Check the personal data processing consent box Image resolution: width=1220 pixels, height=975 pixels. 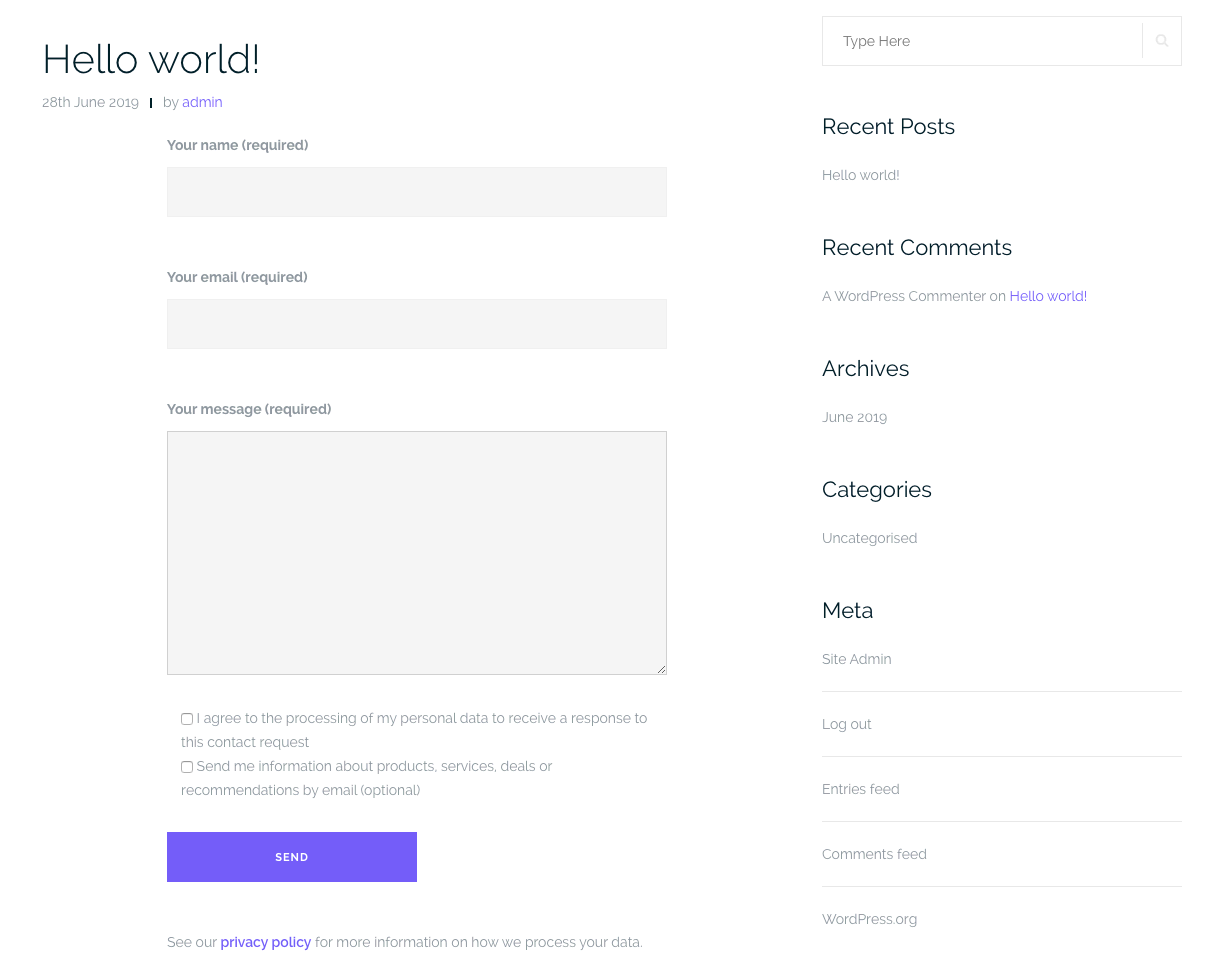[x=186, y=718]
